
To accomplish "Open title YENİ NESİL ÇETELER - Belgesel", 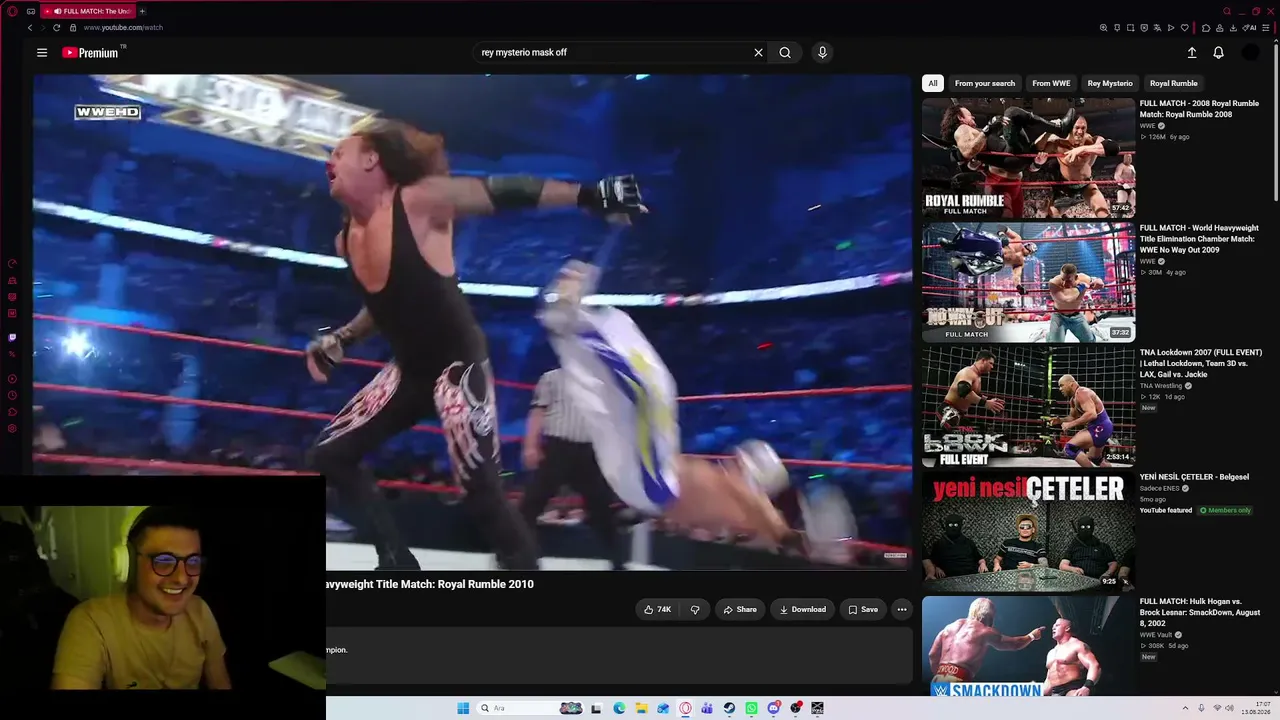I will pyautogui.click(x=1194, y=477).
